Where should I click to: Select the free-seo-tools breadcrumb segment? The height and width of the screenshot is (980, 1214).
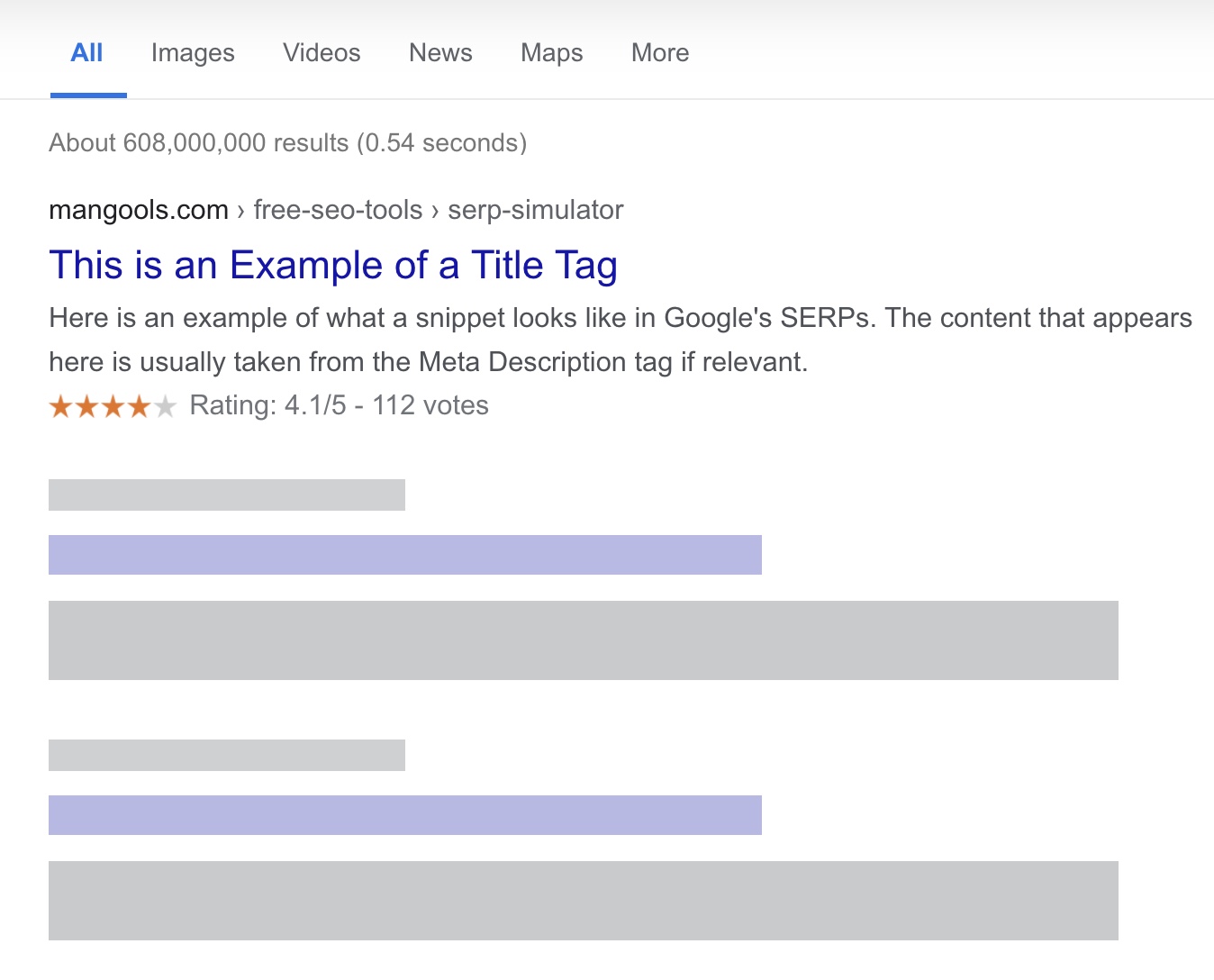[336, 209]
